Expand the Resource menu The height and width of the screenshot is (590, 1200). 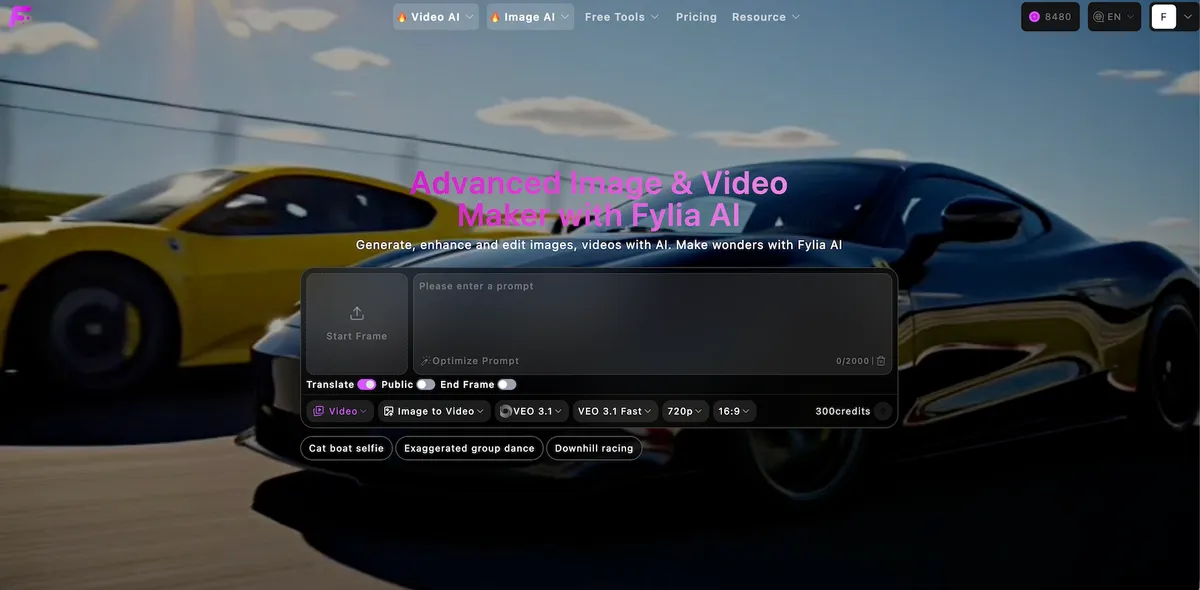[x=766, y=17]
